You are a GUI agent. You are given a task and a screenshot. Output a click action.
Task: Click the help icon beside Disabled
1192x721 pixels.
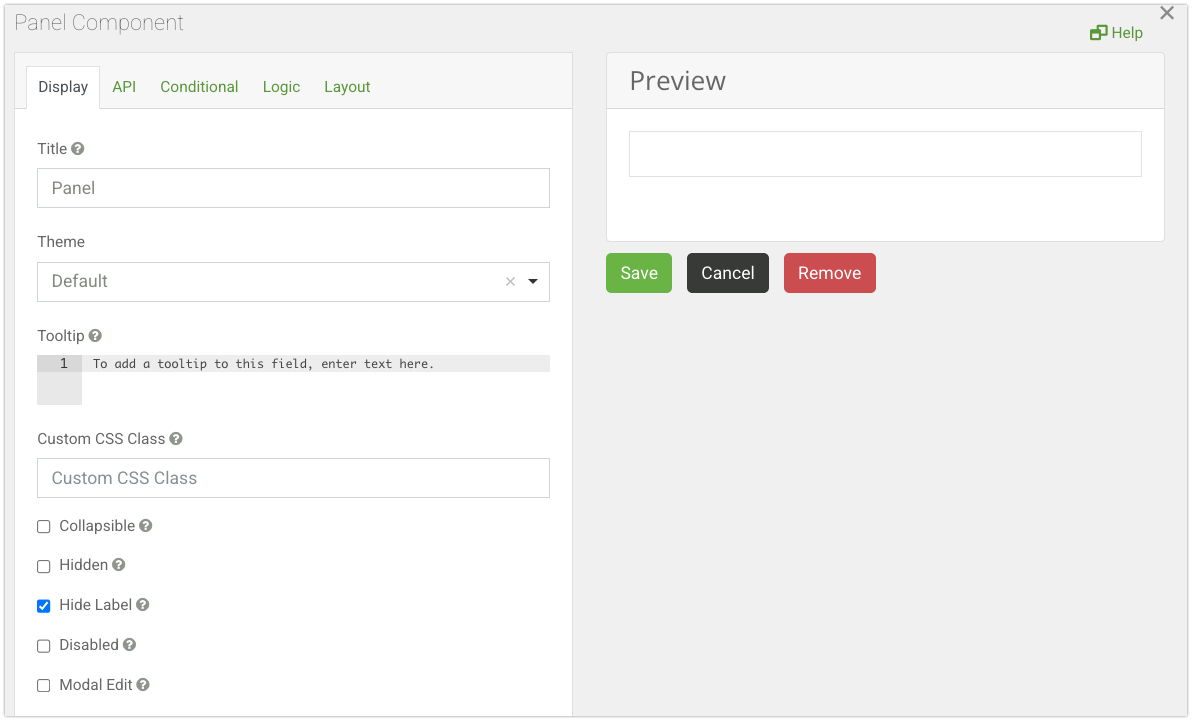[130, 645]
